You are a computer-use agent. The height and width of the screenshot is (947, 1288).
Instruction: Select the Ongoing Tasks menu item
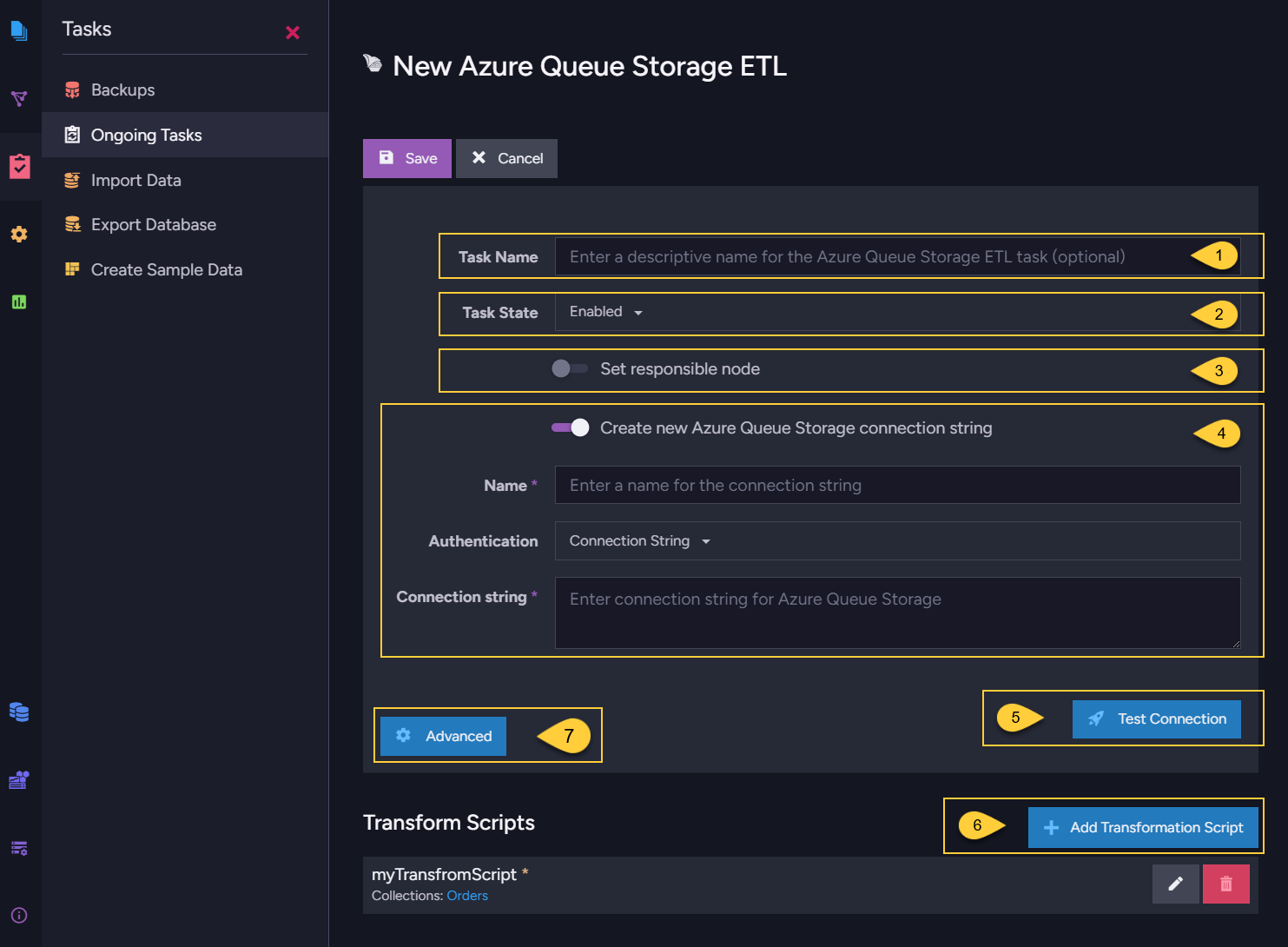click(185, 135)
